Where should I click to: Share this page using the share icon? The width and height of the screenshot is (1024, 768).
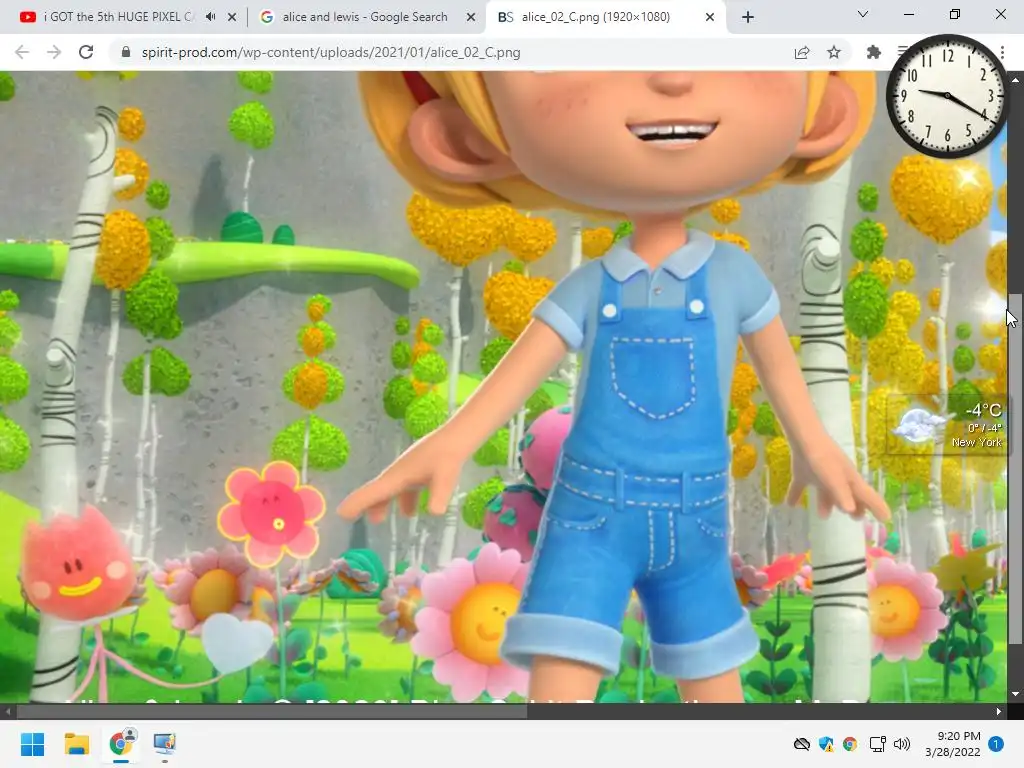click(x=802, y=52)
